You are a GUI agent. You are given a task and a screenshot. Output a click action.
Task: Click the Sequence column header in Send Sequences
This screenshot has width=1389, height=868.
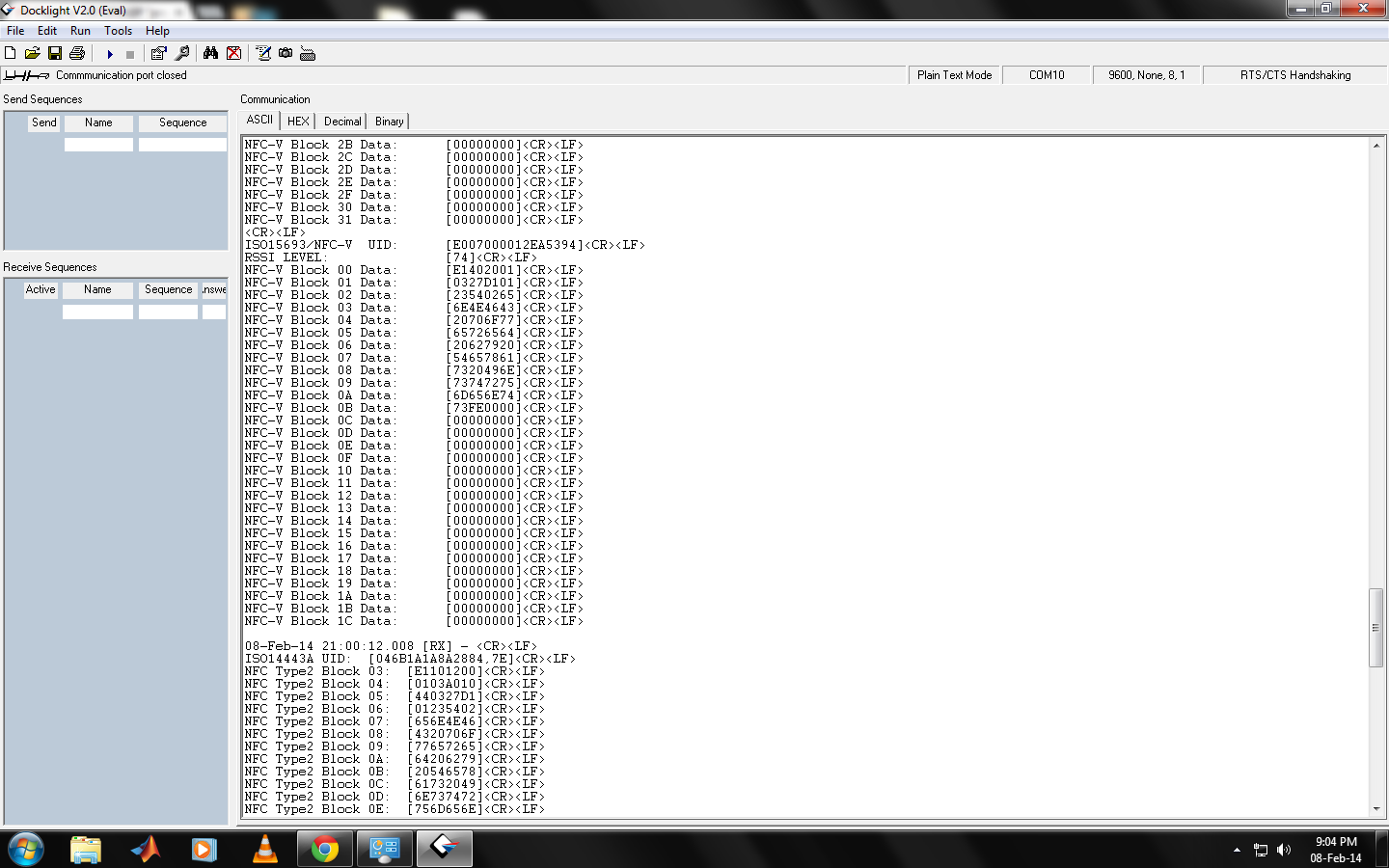click(182, 122)
